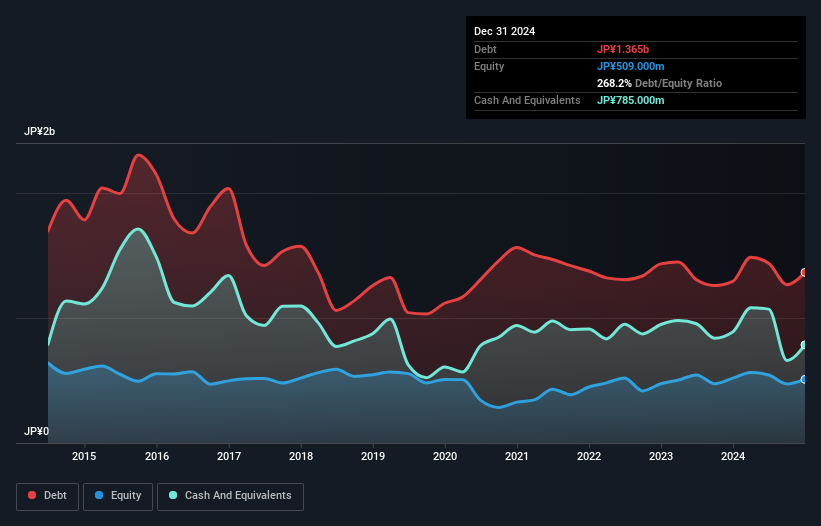Click the 2020 x-axis label
Screen dimensions: 821x526
click(x=445, y=456)
